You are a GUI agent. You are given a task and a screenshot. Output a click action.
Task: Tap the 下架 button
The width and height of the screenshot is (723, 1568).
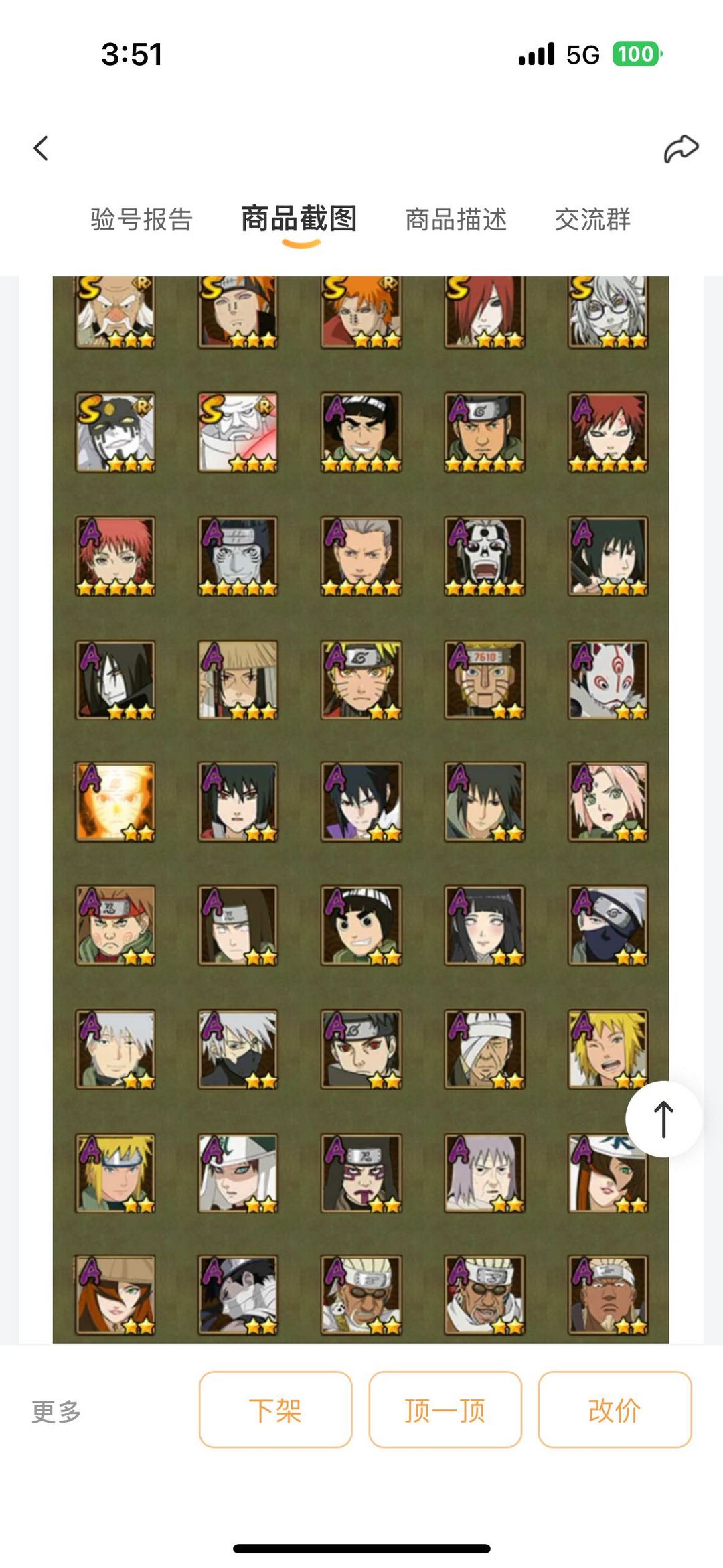[275, 1410]
